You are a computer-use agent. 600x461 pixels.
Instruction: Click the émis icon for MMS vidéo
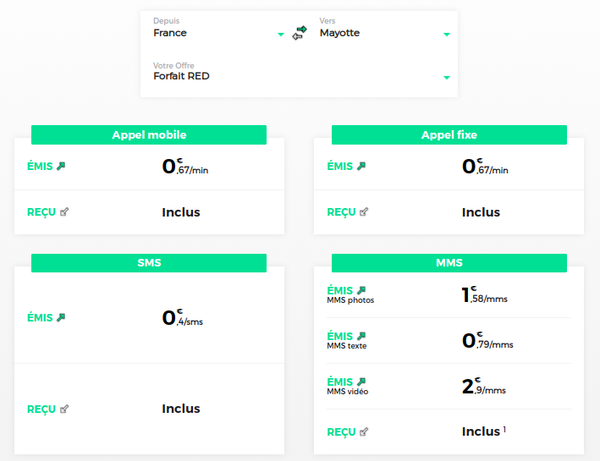(x=362, y=381)
